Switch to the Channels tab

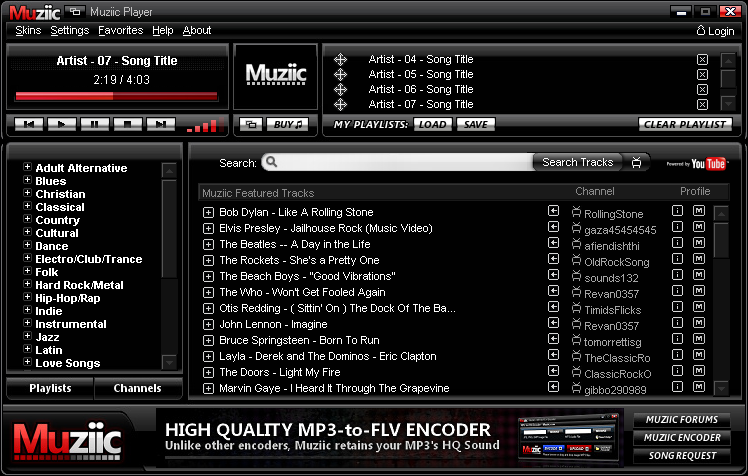click(137, 388)
